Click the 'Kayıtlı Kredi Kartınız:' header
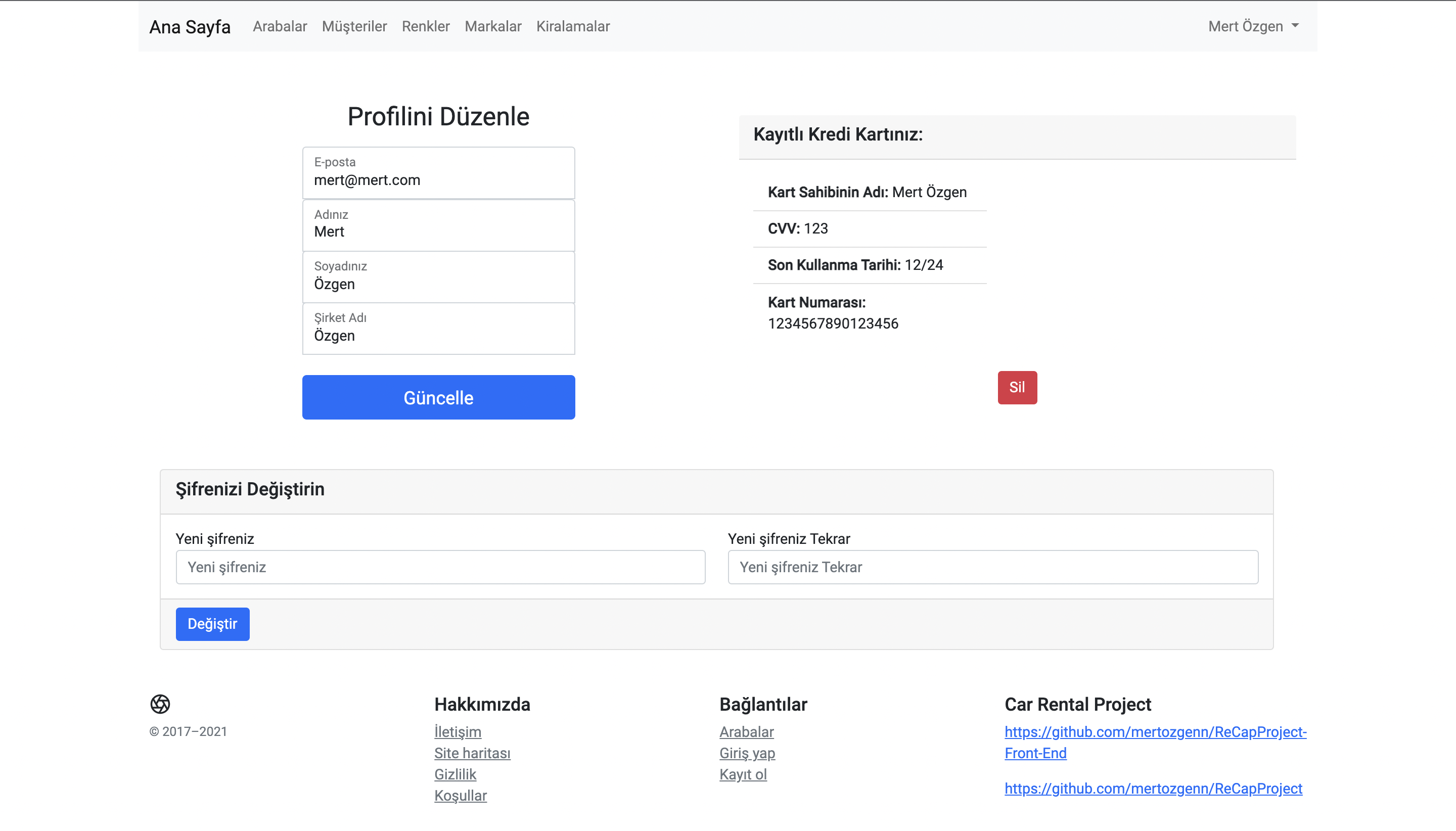1456x831 pixels. click(1017, 137)
